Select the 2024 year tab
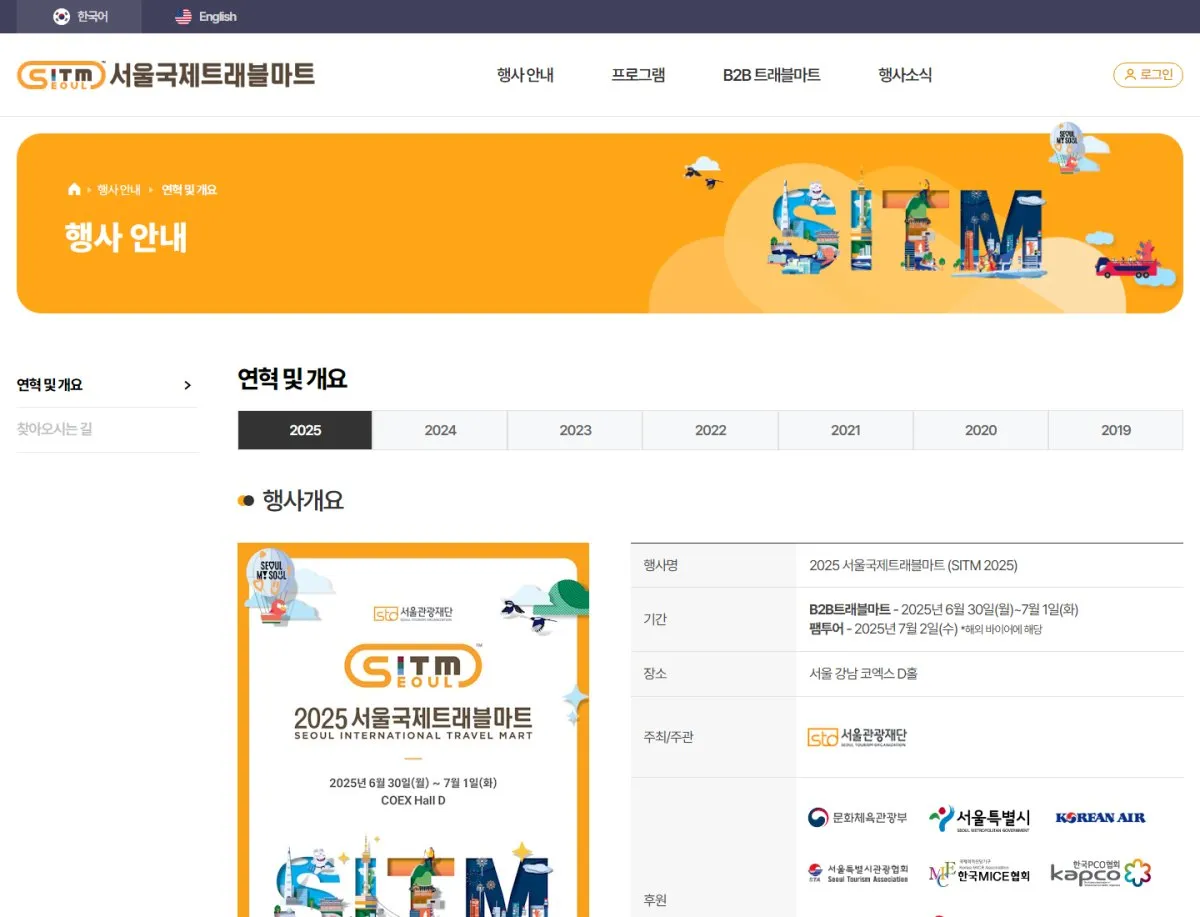Viewport: 1200px width, 917px height. coord(440,430)
